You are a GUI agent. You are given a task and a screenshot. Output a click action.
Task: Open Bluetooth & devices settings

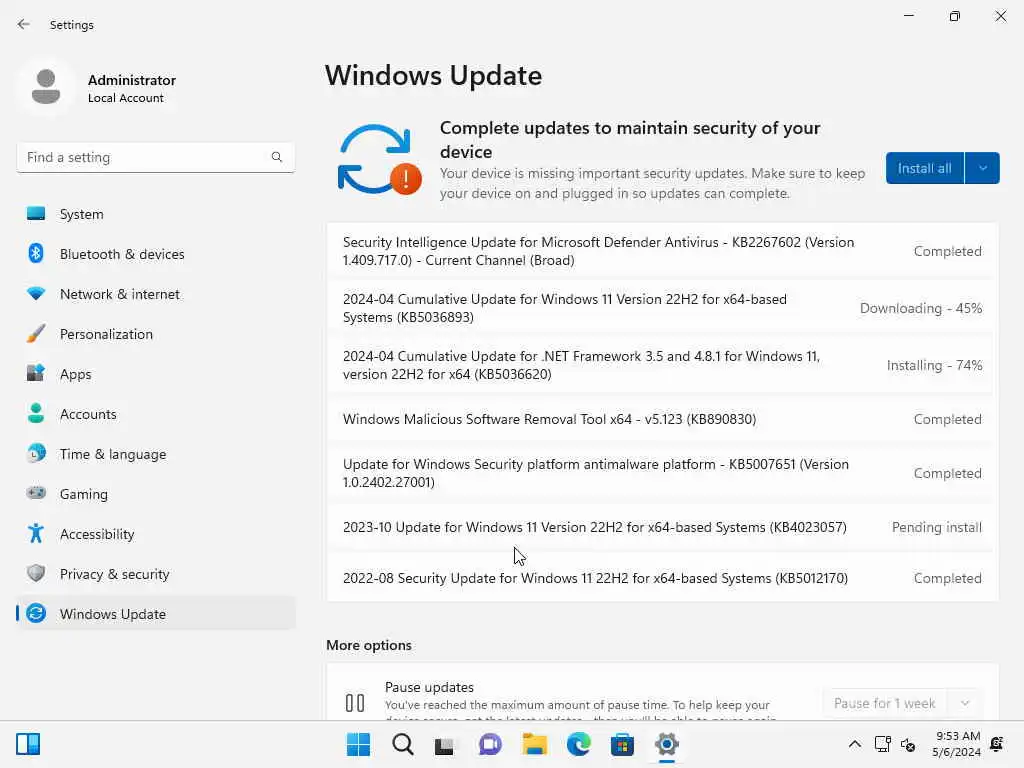[x=156, y=254]
